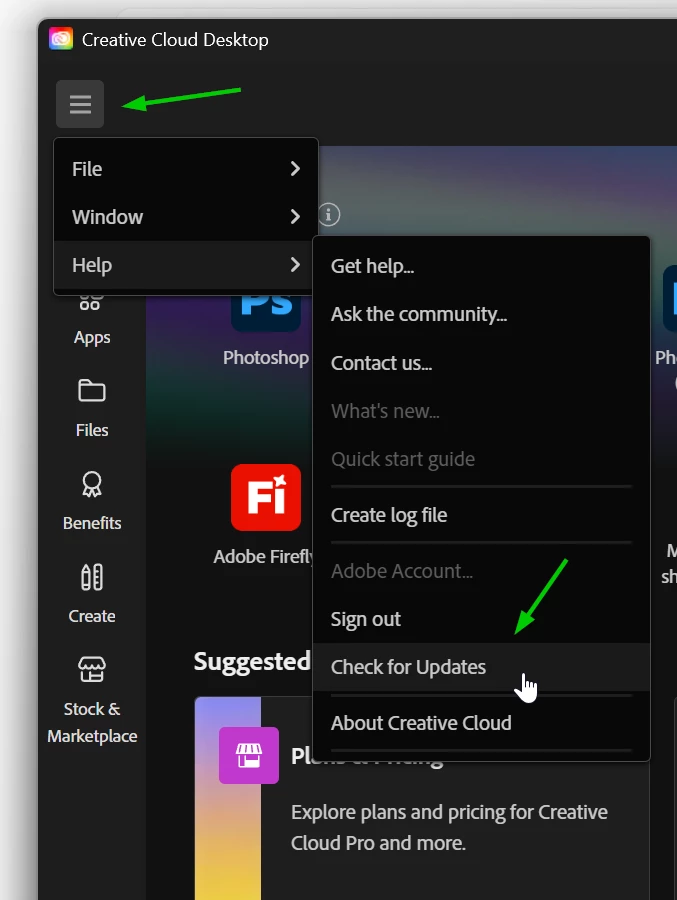Open the Explore plans and pricing card

[x=422, y=798]
